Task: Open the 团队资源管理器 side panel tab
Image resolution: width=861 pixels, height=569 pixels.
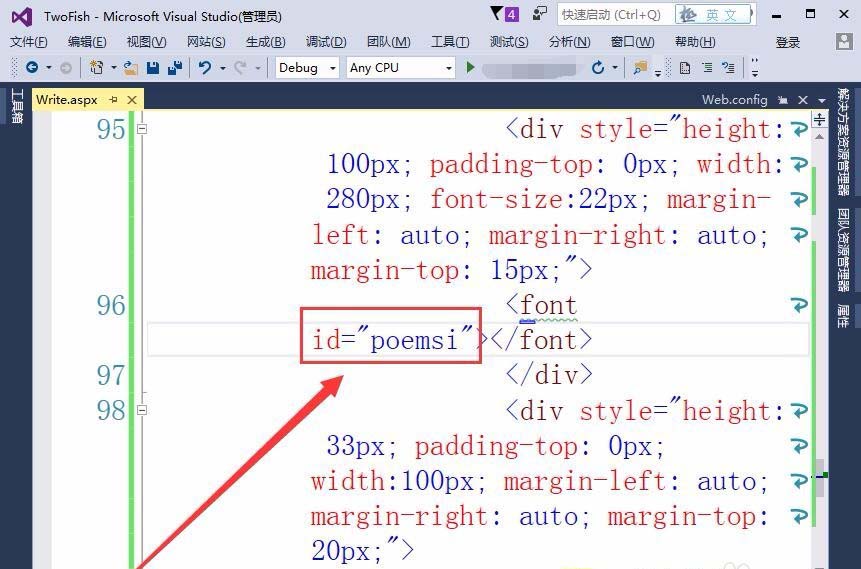Action: tap(843, 250)
